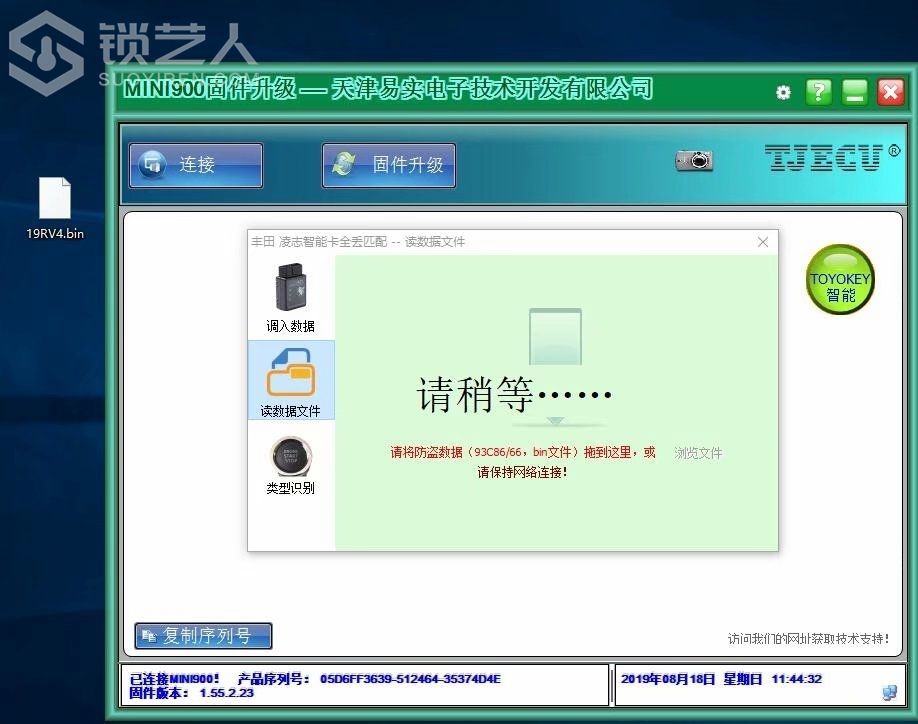Select the 19RV4.bin desktop file
The height and width of the screenshot is (724, 918).
[55, 209]
